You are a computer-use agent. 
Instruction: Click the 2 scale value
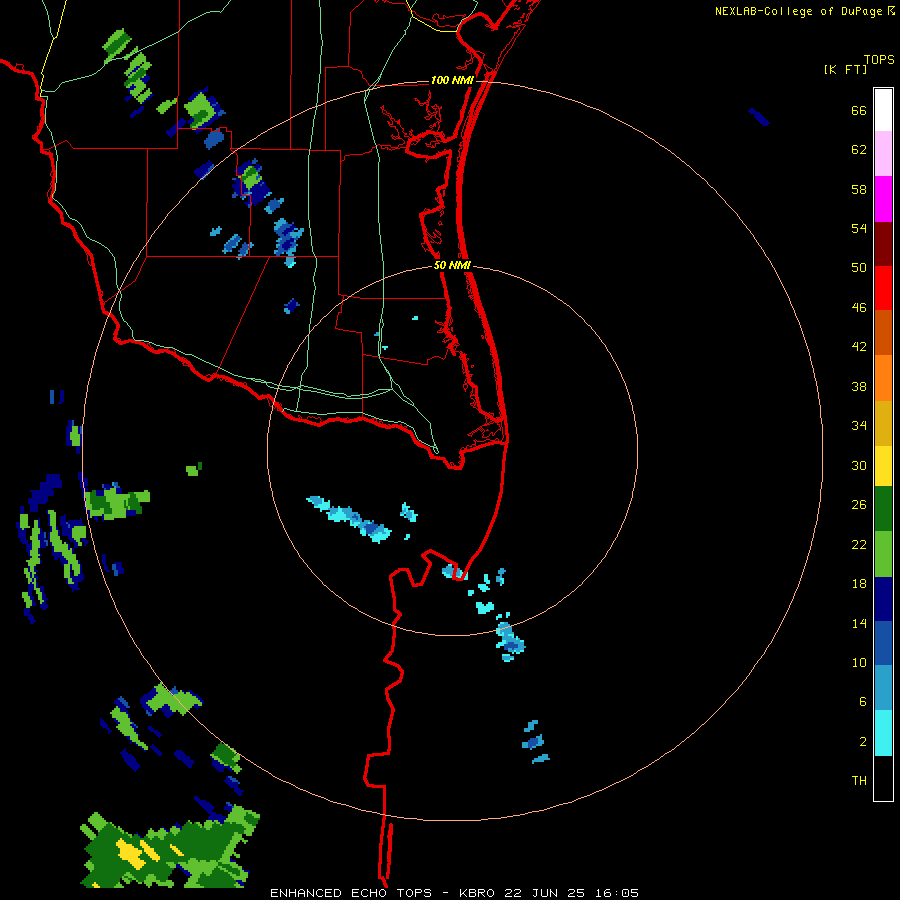coord(863,742)
